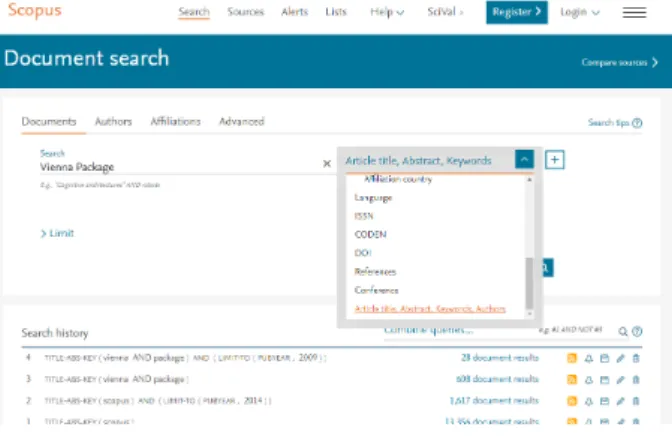Screen dimensions: 672x436
Task: Click the help icon in Search history
Action: 637,331
